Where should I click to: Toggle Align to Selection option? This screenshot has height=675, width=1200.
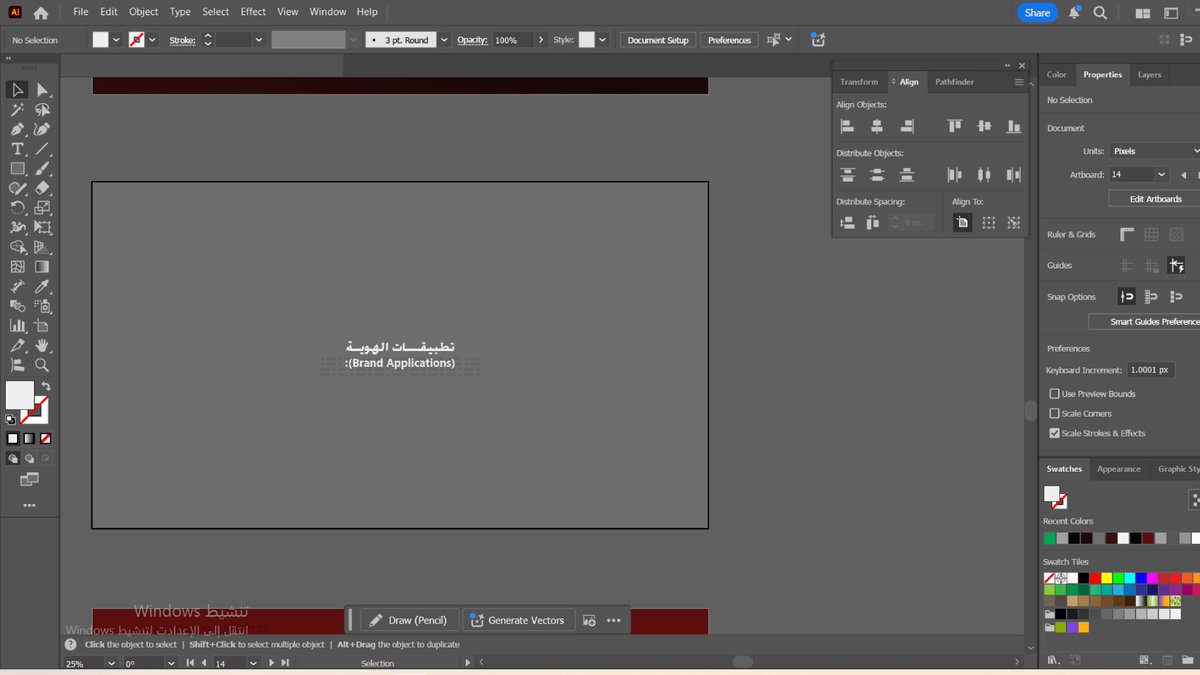[989, 223]
